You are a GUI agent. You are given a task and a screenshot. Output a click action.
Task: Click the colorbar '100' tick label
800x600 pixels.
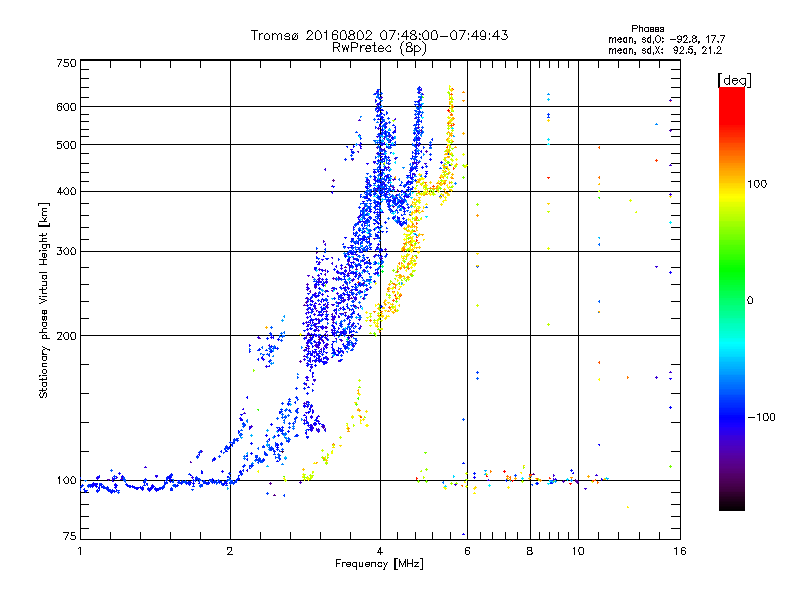pos(757,184)
